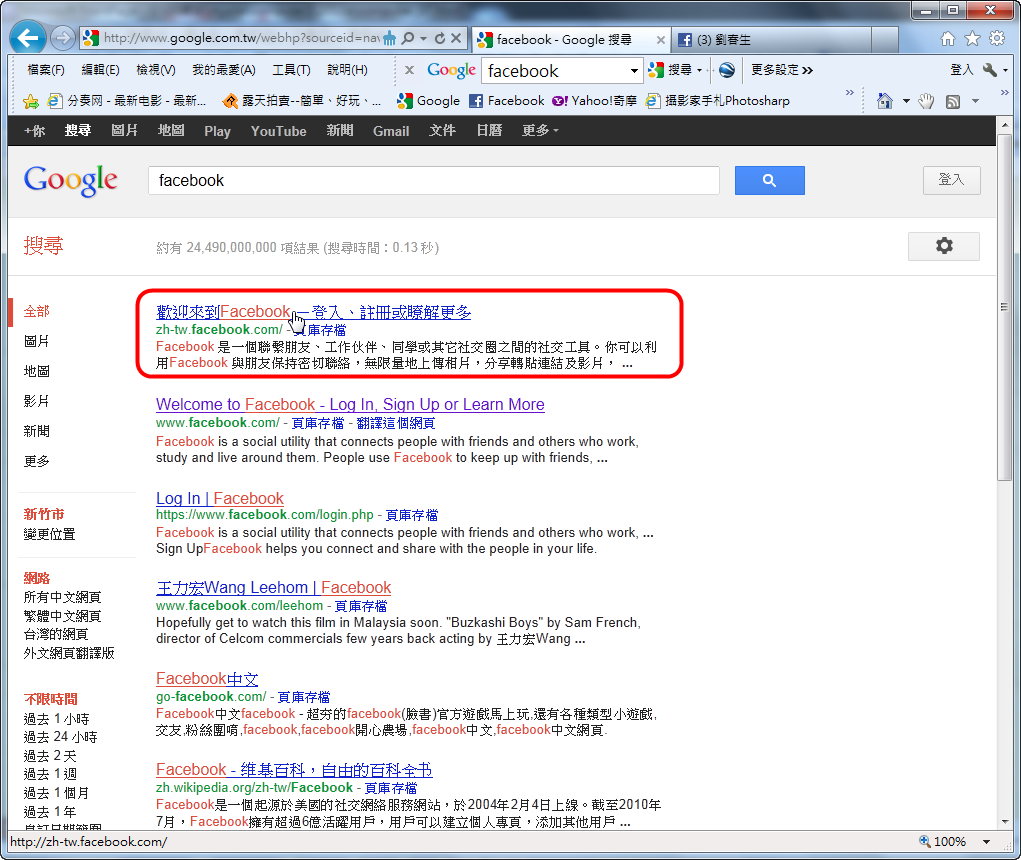Close the facebook - Google 搜尋 tab
1021x860 pixels.
pyautogui.click(x=660, y=40)
